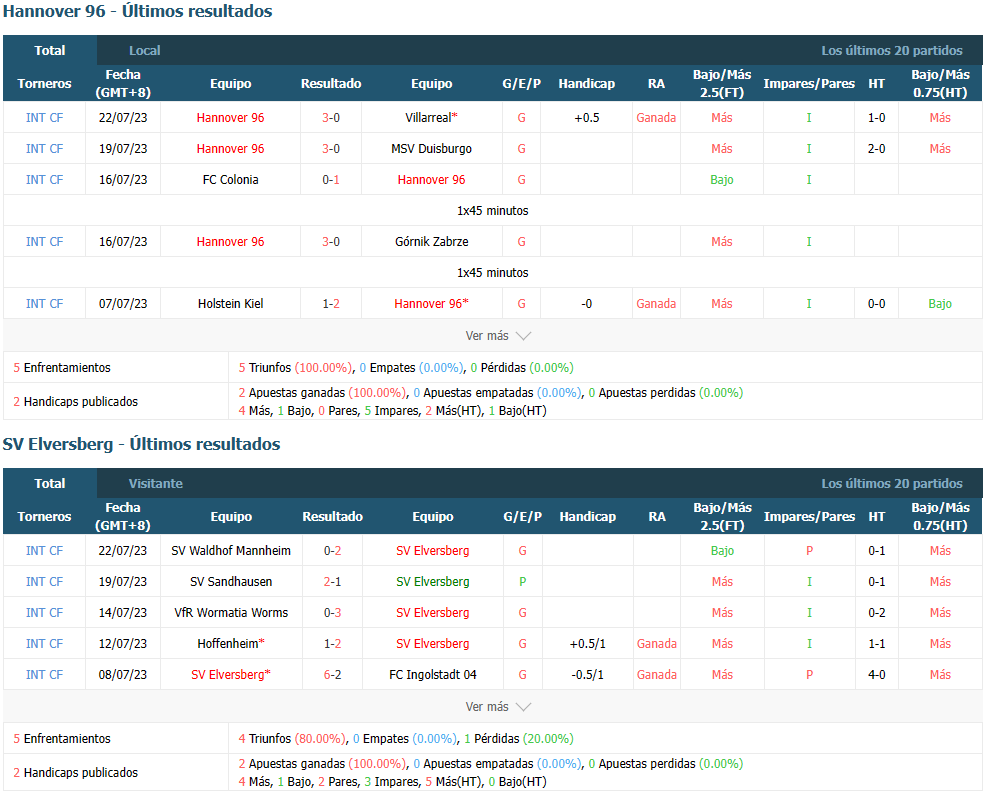Open INT CF link for SV Sandhausen match
This screenshot has width=988, height=795.
(44, 581)
